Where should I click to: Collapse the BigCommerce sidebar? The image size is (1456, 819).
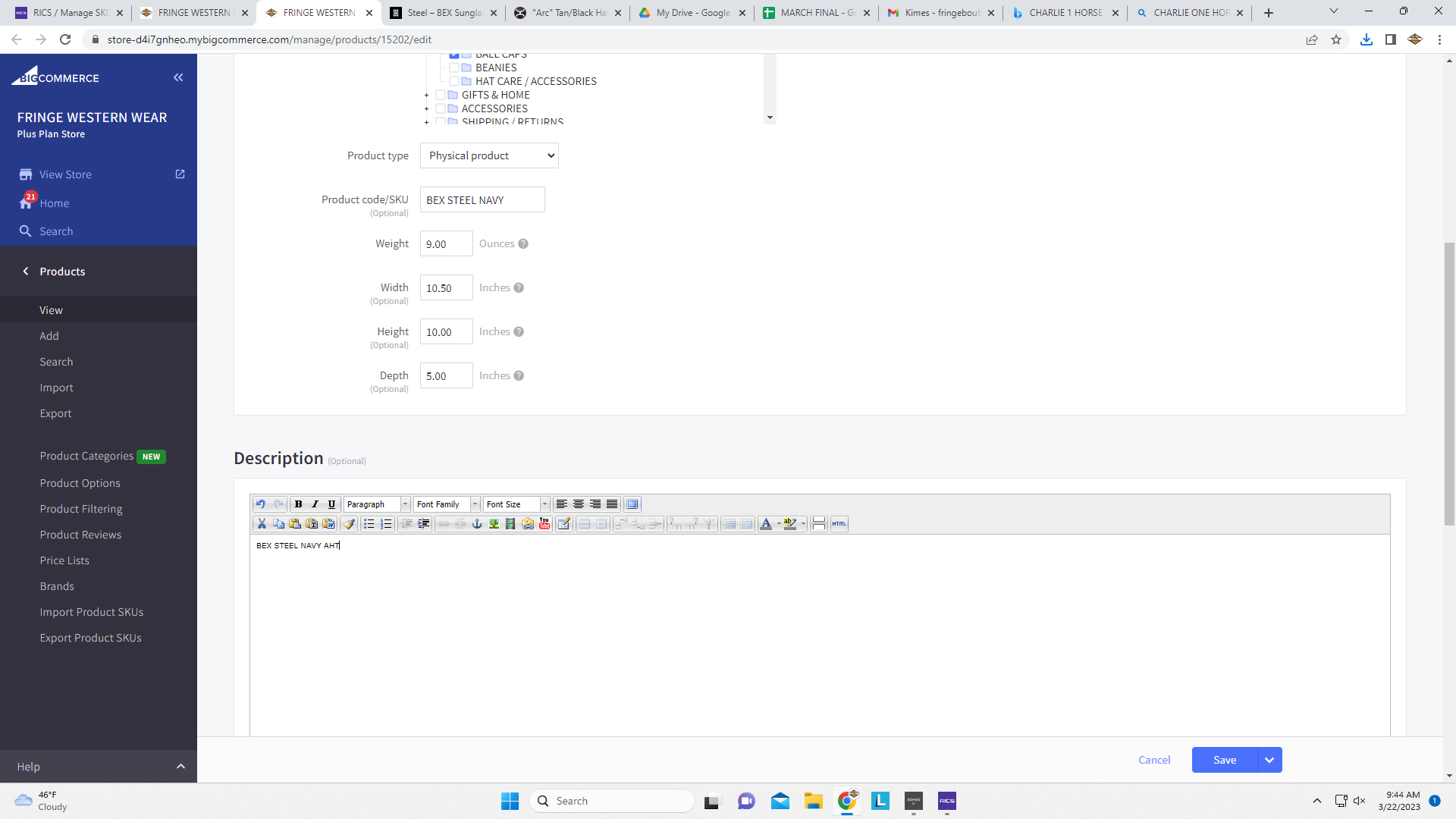(x=178, y=77)
